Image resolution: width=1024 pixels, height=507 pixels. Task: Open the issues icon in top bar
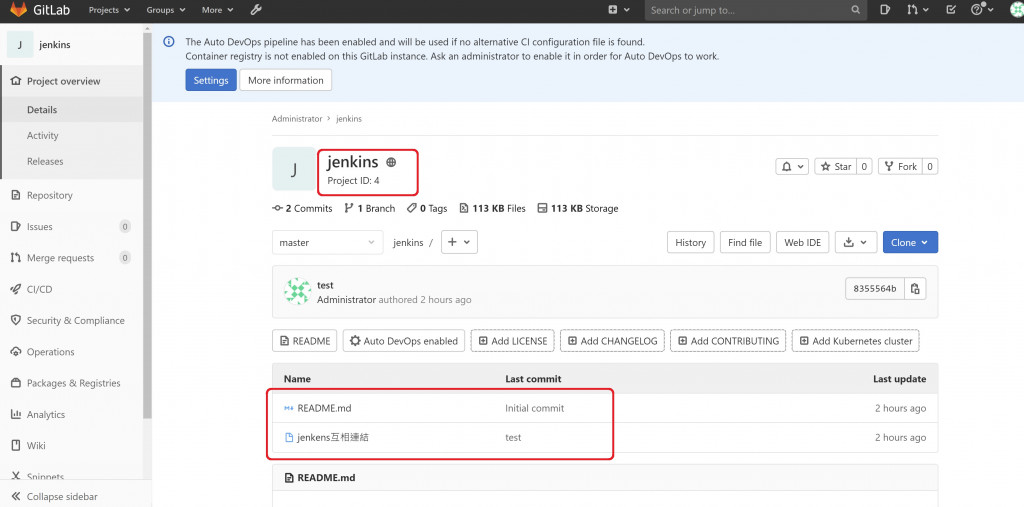point(885,10)
